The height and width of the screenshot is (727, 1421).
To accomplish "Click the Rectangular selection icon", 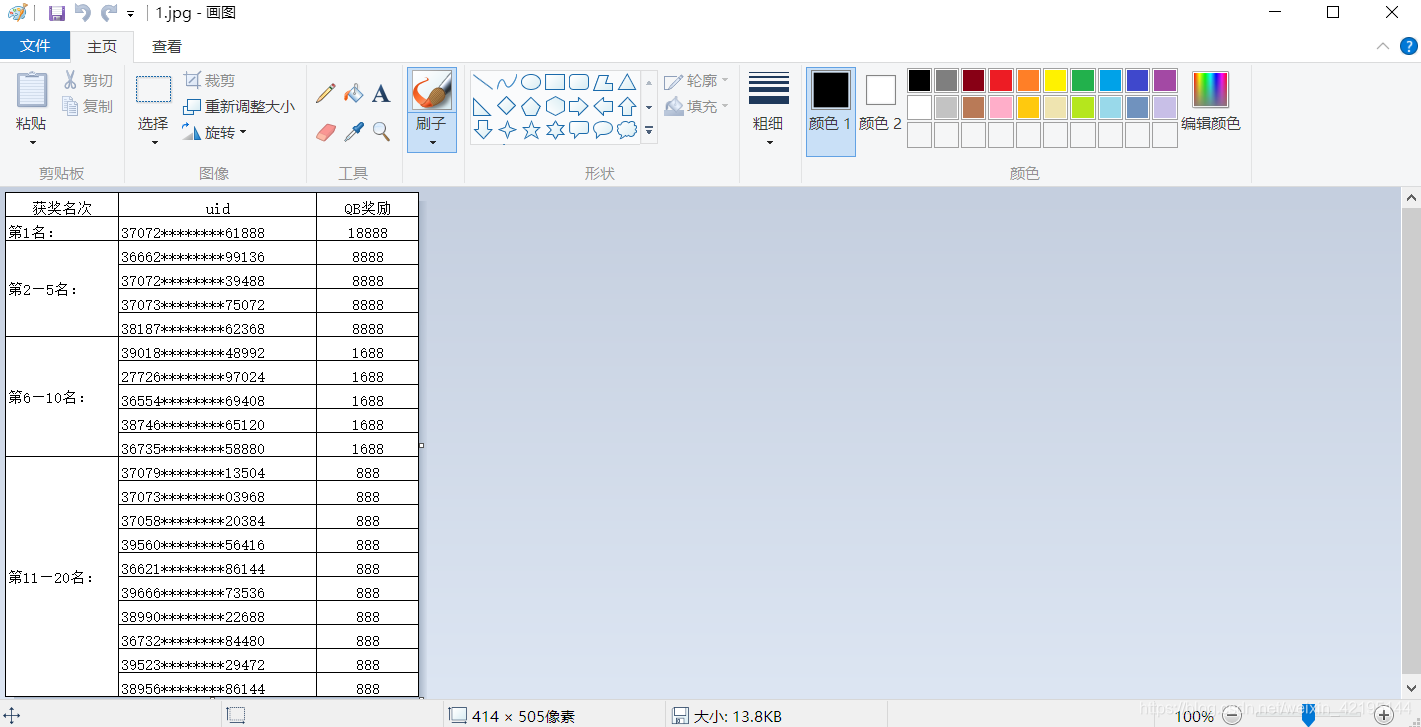I will coord(153,91).
